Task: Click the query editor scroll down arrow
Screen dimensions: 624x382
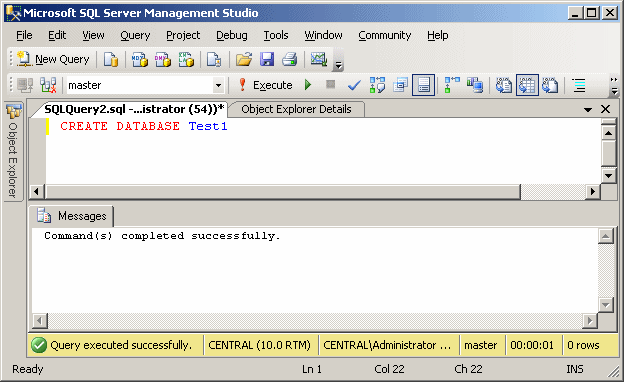Action: [x=608, y=175]
